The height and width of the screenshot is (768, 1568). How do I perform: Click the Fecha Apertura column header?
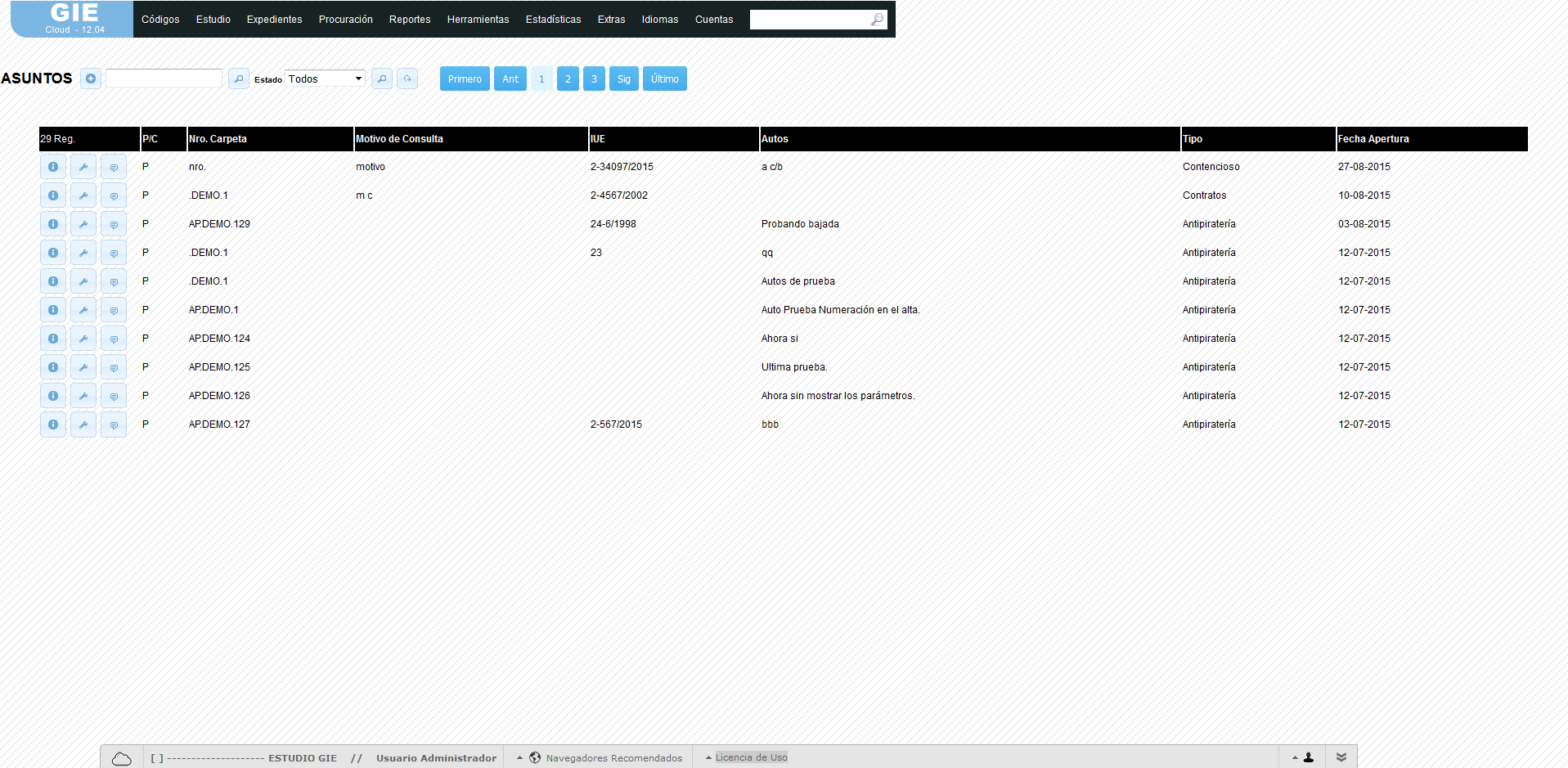coord(1431,139)
